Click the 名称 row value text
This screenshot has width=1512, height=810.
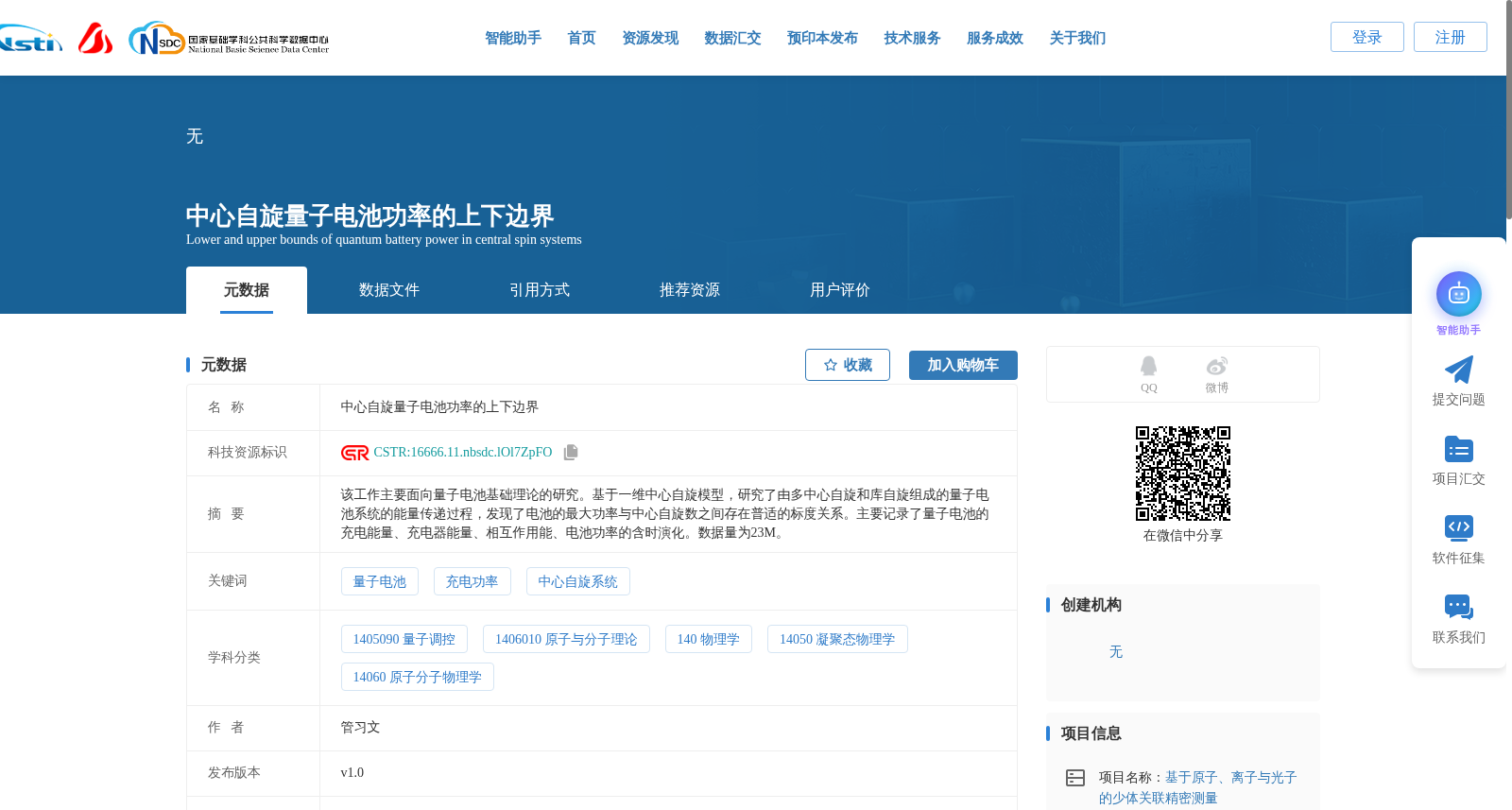439,407
